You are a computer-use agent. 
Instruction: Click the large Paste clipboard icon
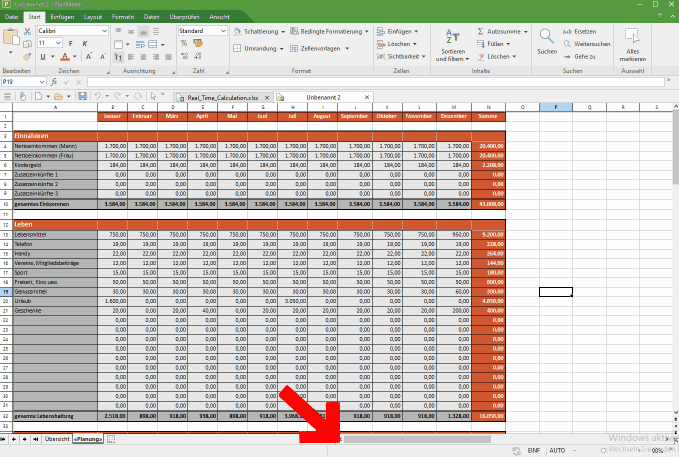(10, 37)
